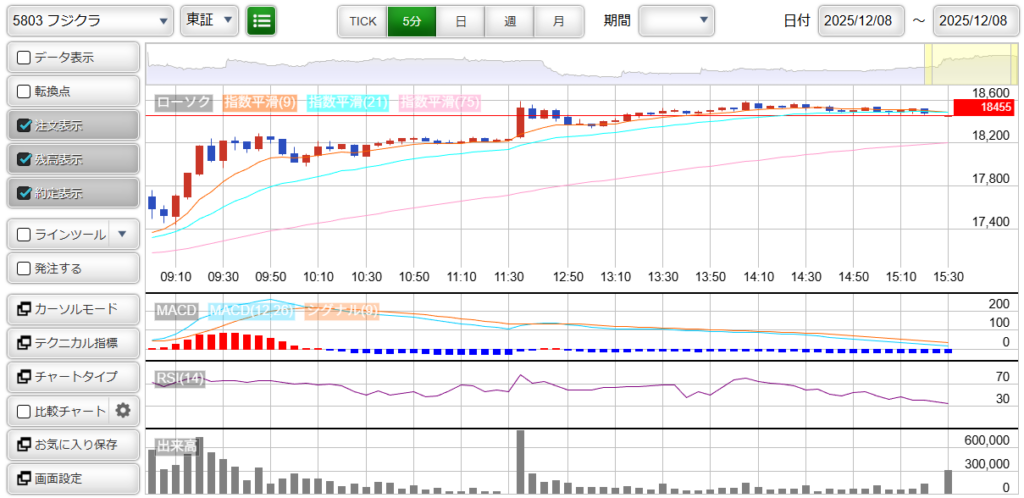Open the 東証 market dropdown

click(x=210, y=20)
